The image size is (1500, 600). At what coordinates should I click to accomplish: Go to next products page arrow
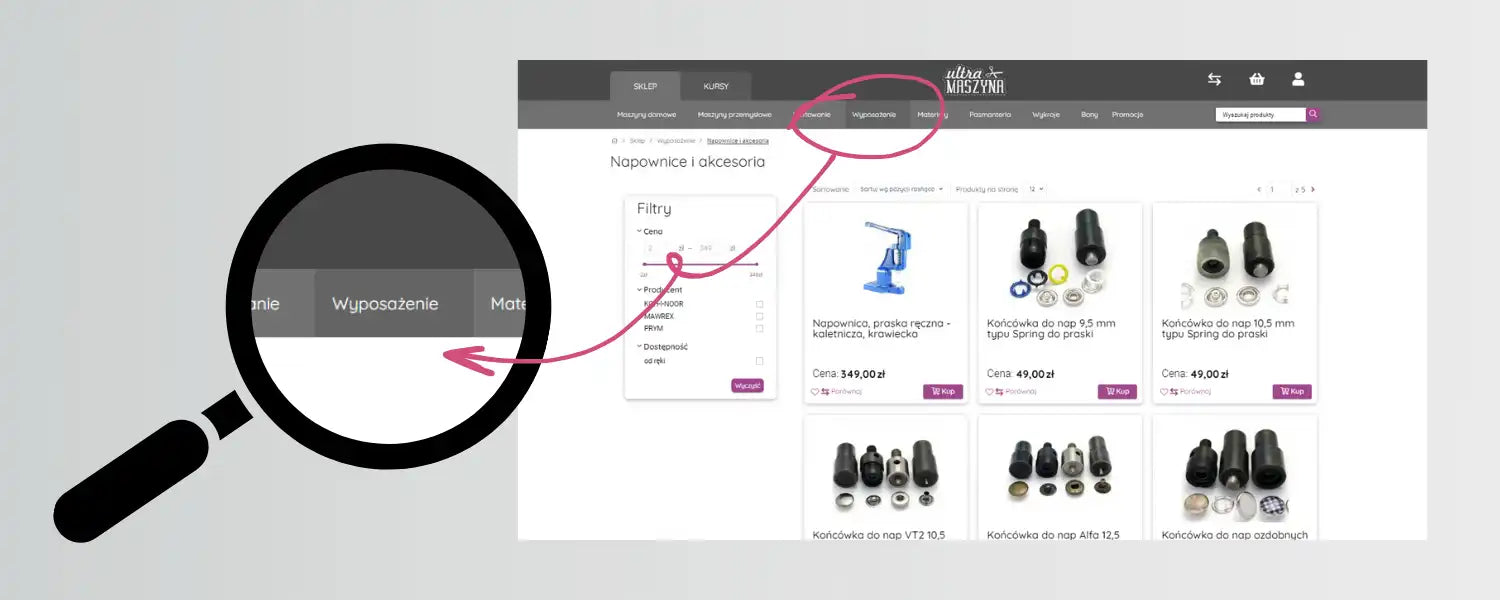[x=1313, y=189]
